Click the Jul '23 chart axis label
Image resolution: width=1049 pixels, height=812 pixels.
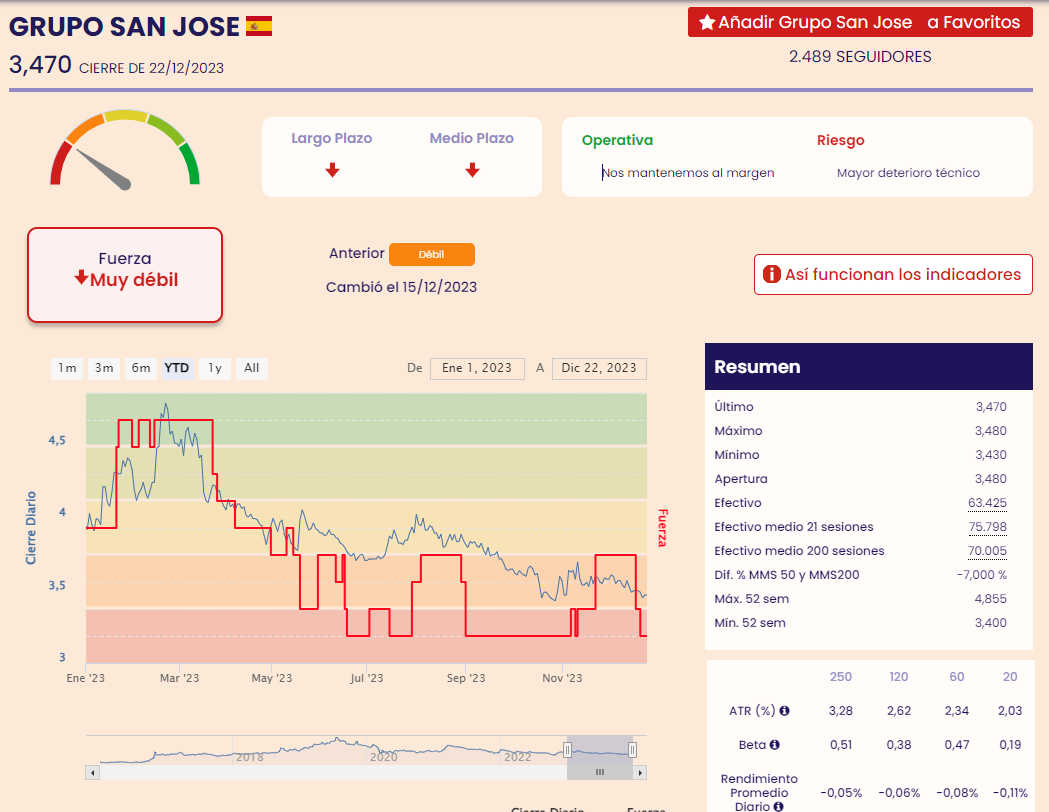367,678
